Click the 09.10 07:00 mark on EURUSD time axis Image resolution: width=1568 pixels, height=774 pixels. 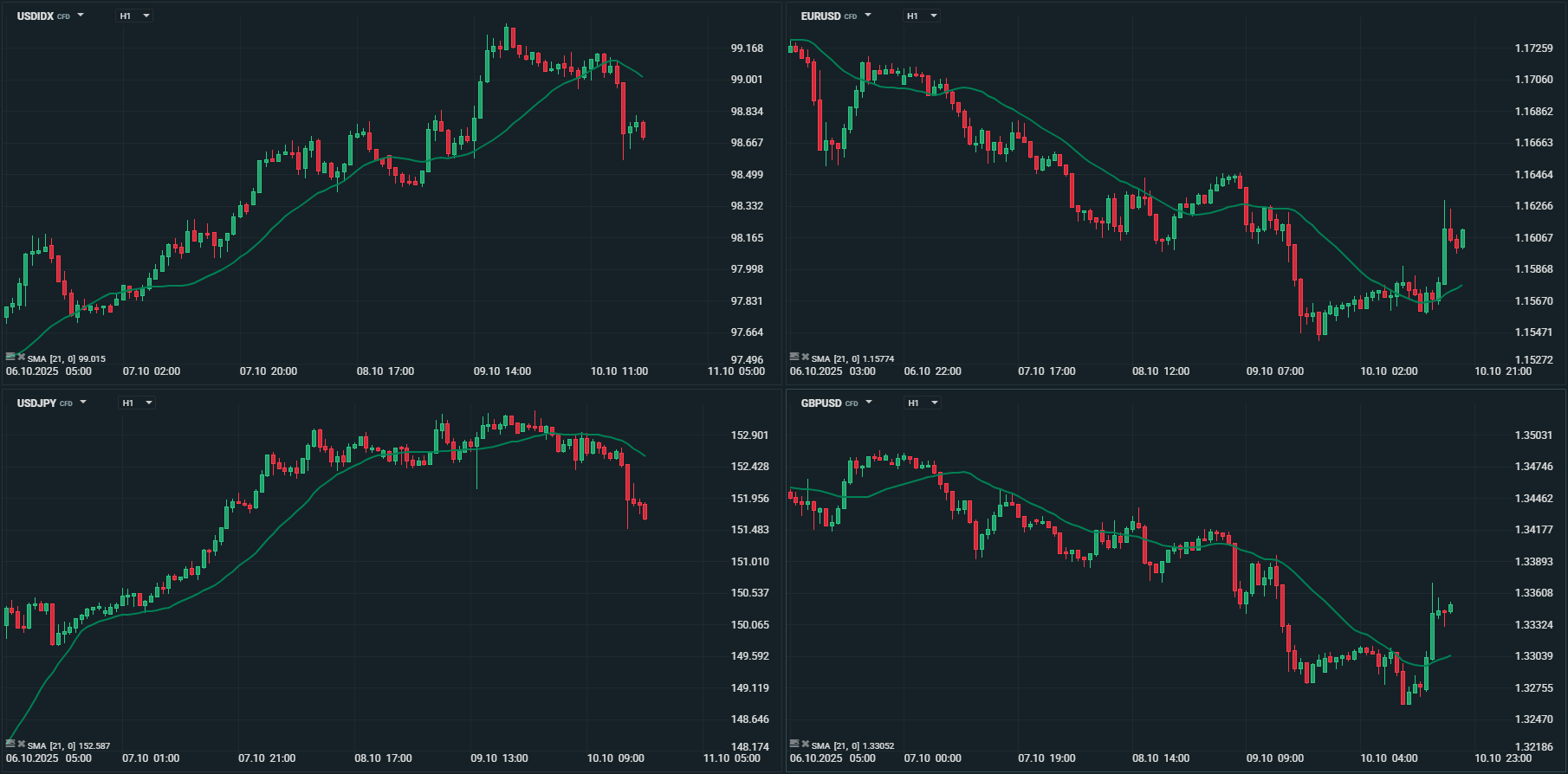click(1274, 371)
